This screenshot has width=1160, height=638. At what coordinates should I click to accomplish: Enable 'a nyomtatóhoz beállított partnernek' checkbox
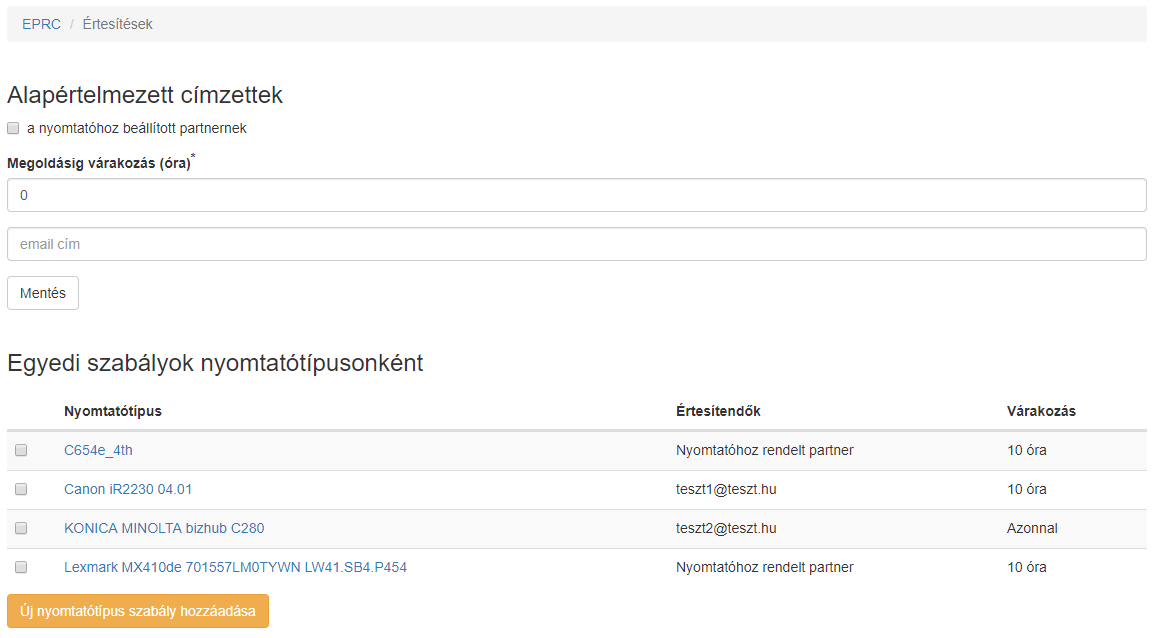click(13, 129)
